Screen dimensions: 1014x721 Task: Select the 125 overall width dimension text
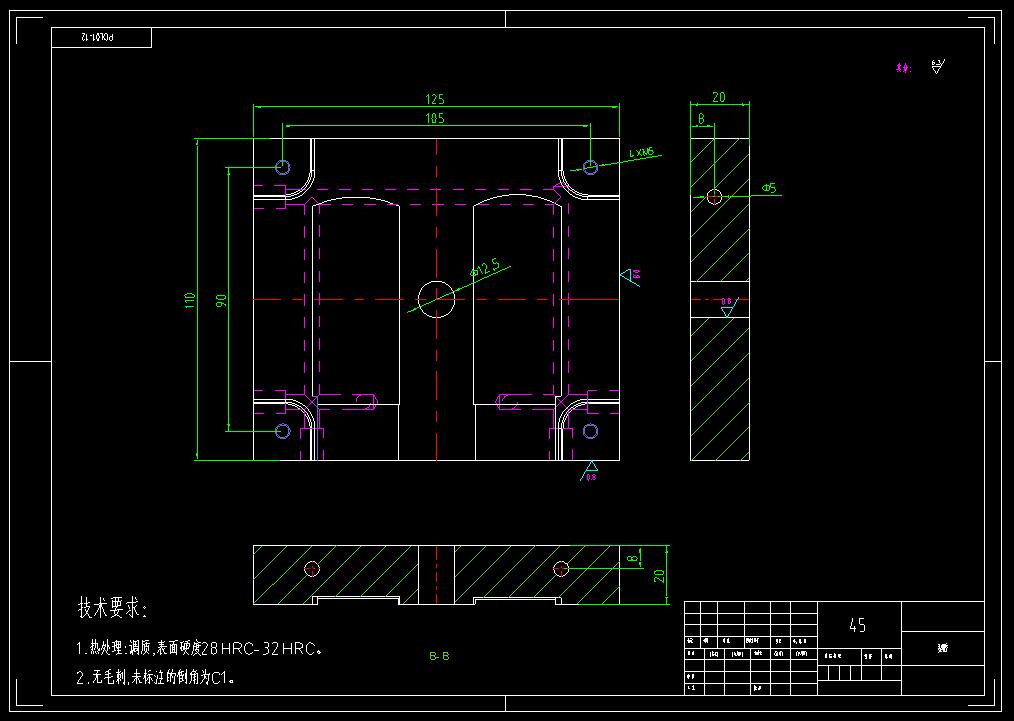pos(435,99)
